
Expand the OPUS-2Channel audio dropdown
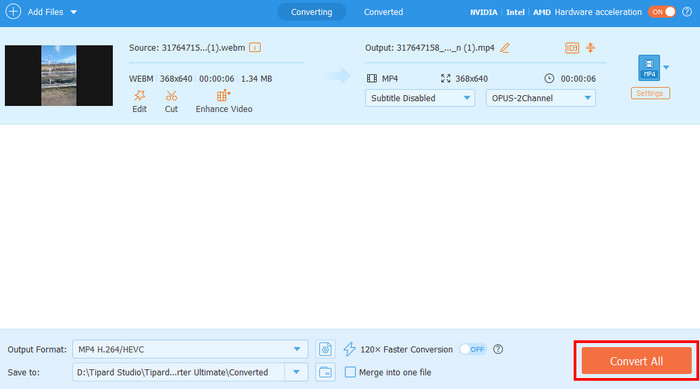point(541,98)
